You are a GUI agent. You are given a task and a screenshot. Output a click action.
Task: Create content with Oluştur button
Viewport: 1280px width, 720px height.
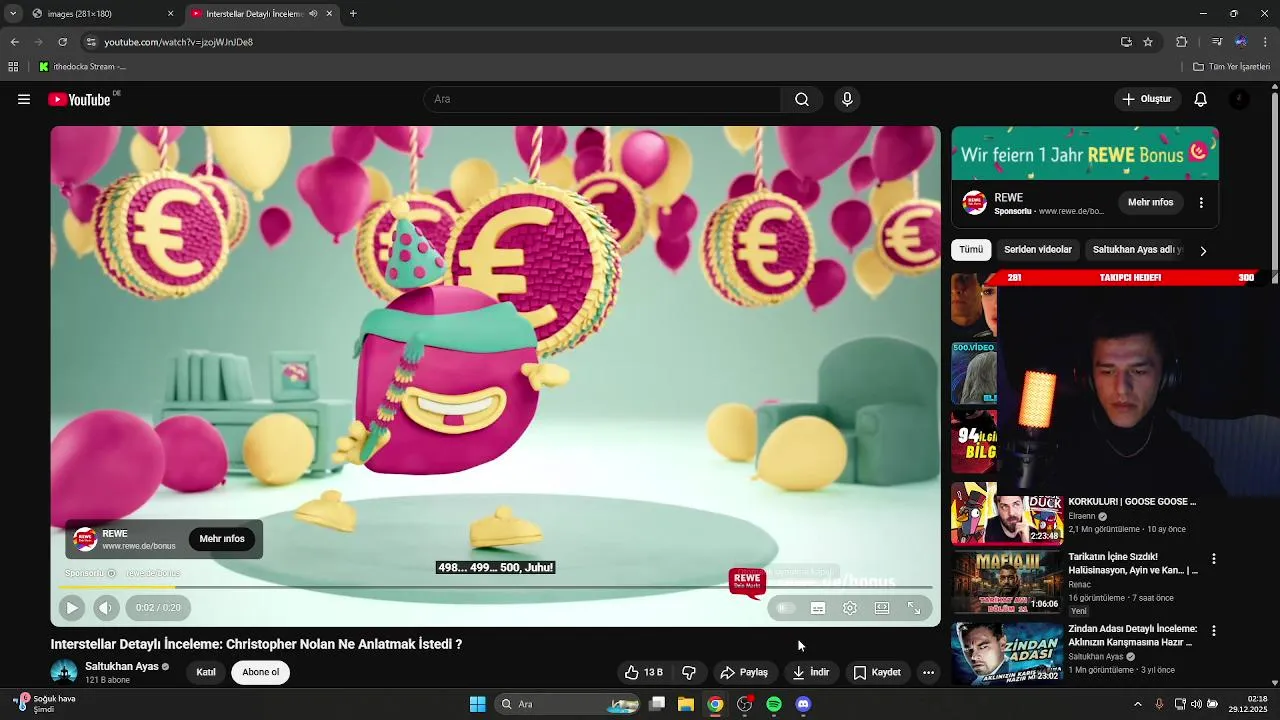coord(1146,99)
